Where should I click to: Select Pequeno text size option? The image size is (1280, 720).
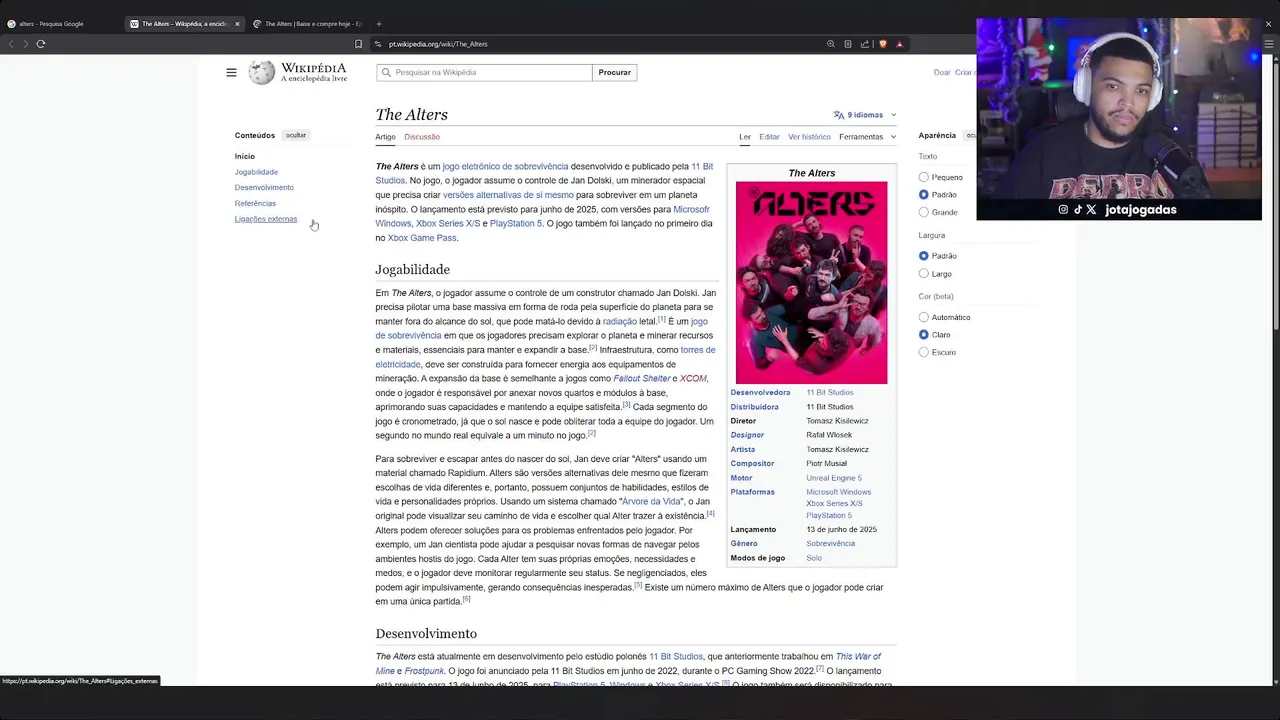tap(923, 177)
